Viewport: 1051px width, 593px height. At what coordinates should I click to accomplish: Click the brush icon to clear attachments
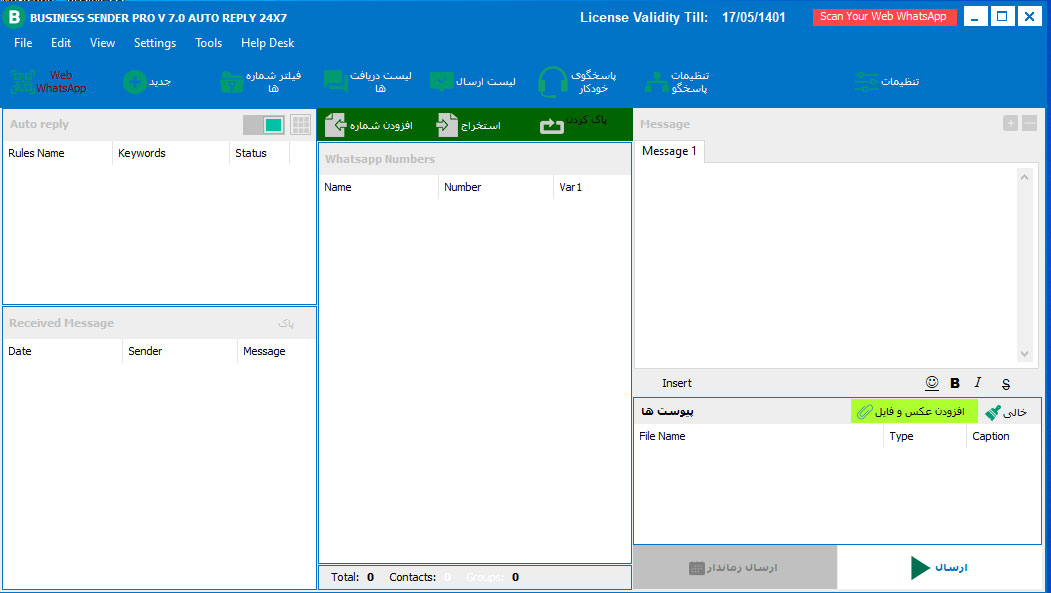992,412
